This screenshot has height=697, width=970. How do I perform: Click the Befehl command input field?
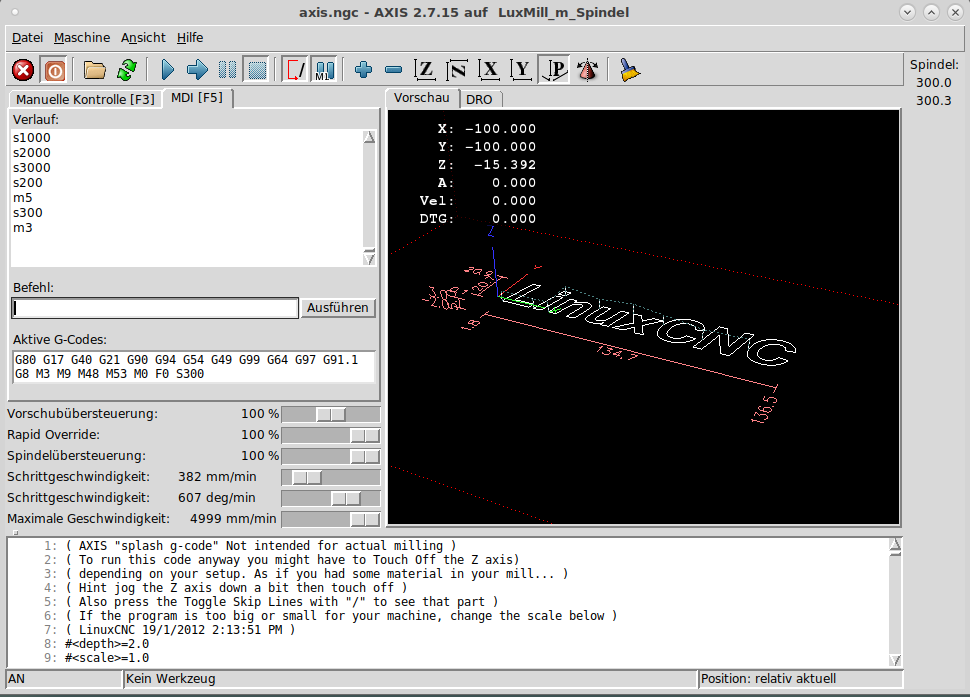click(x=155, y=308)
